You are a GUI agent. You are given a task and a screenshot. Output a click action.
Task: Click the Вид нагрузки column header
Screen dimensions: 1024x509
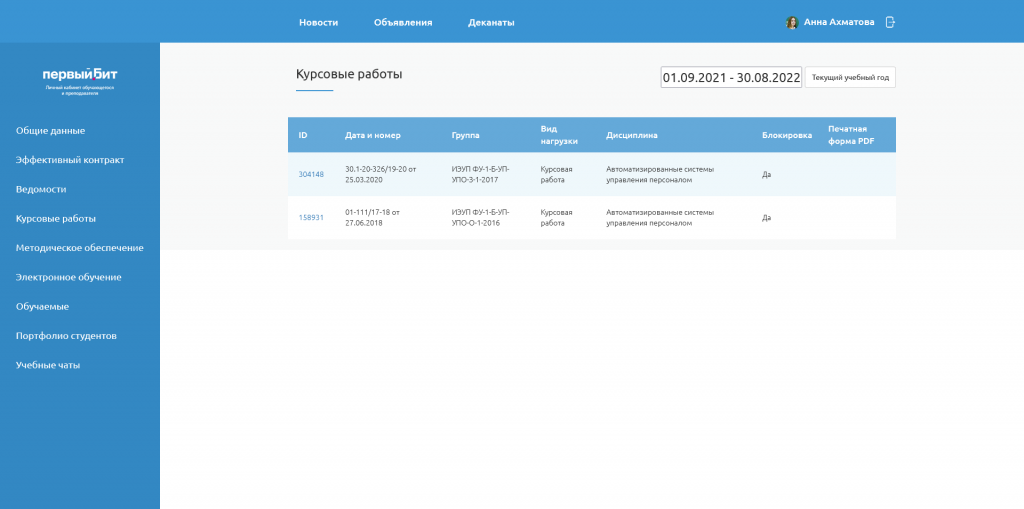(x=559, y=135)
